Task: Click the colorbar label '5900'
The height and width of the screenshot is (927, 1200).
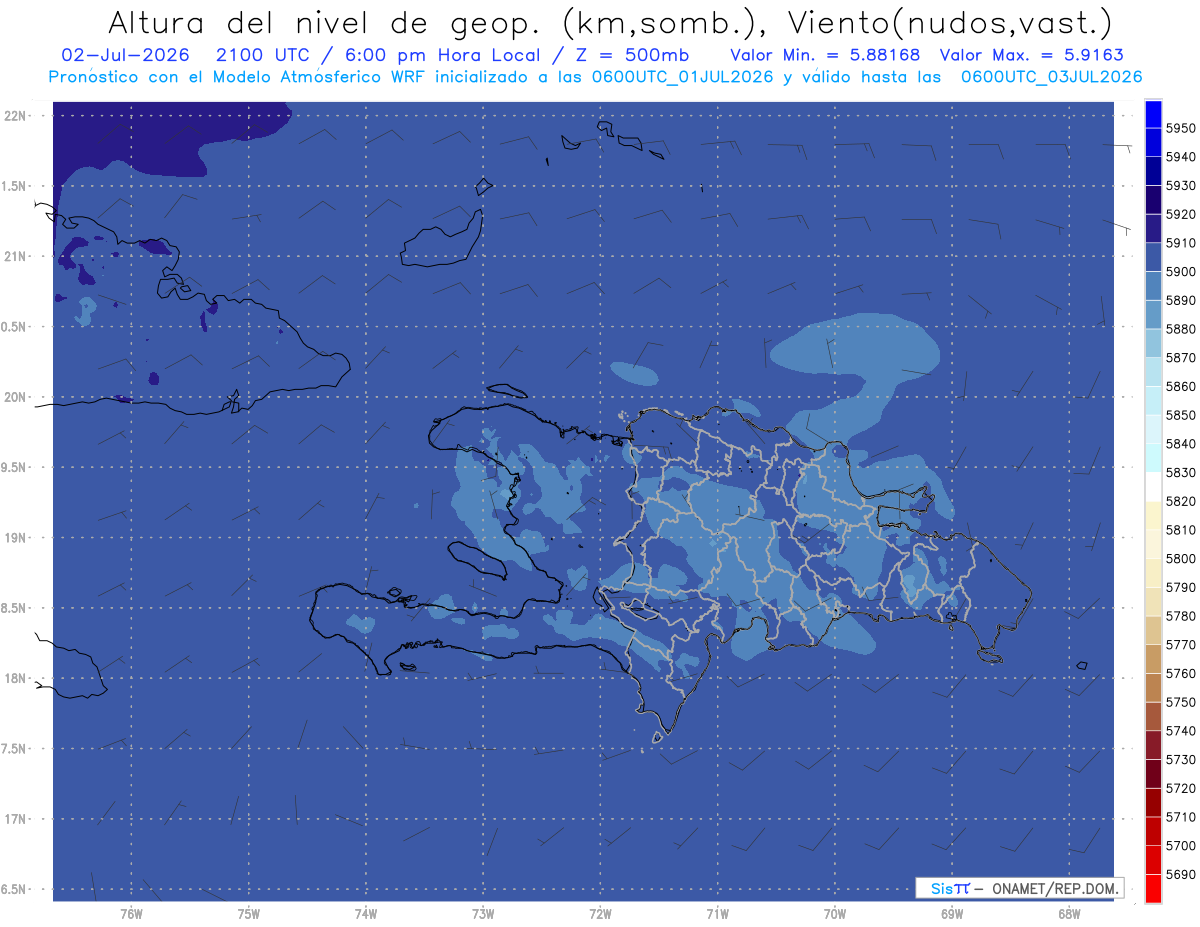Action: tap(1180, 271)
